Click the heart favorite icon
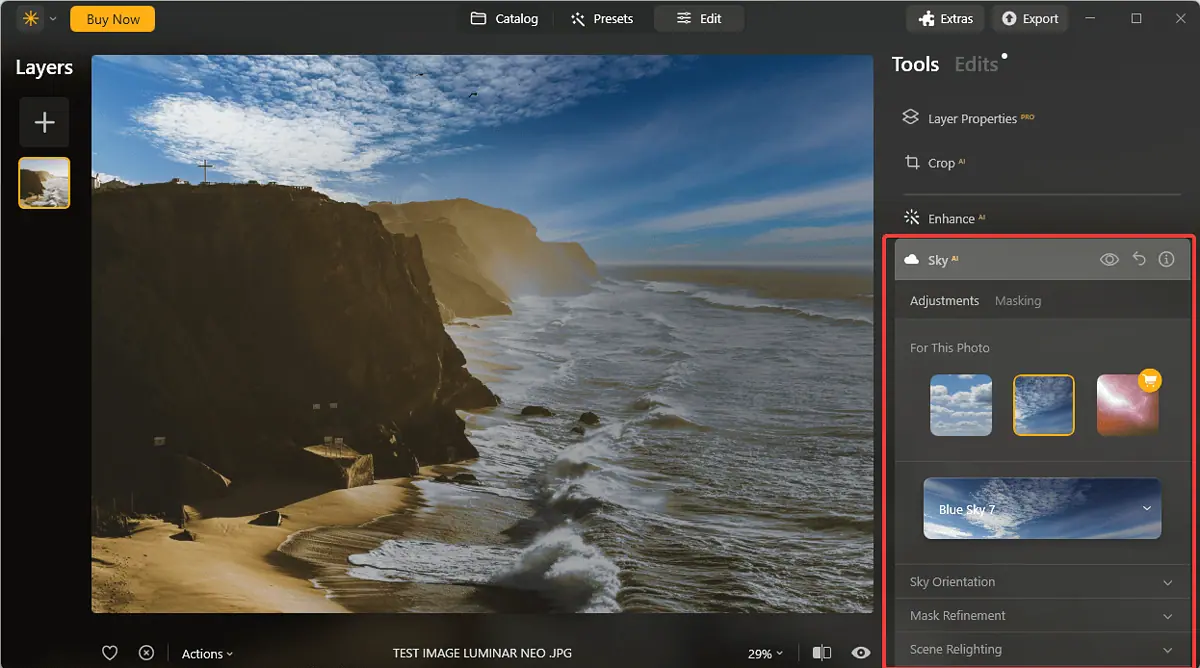This screenshot has height=668, width=1200. pos(110,653)
